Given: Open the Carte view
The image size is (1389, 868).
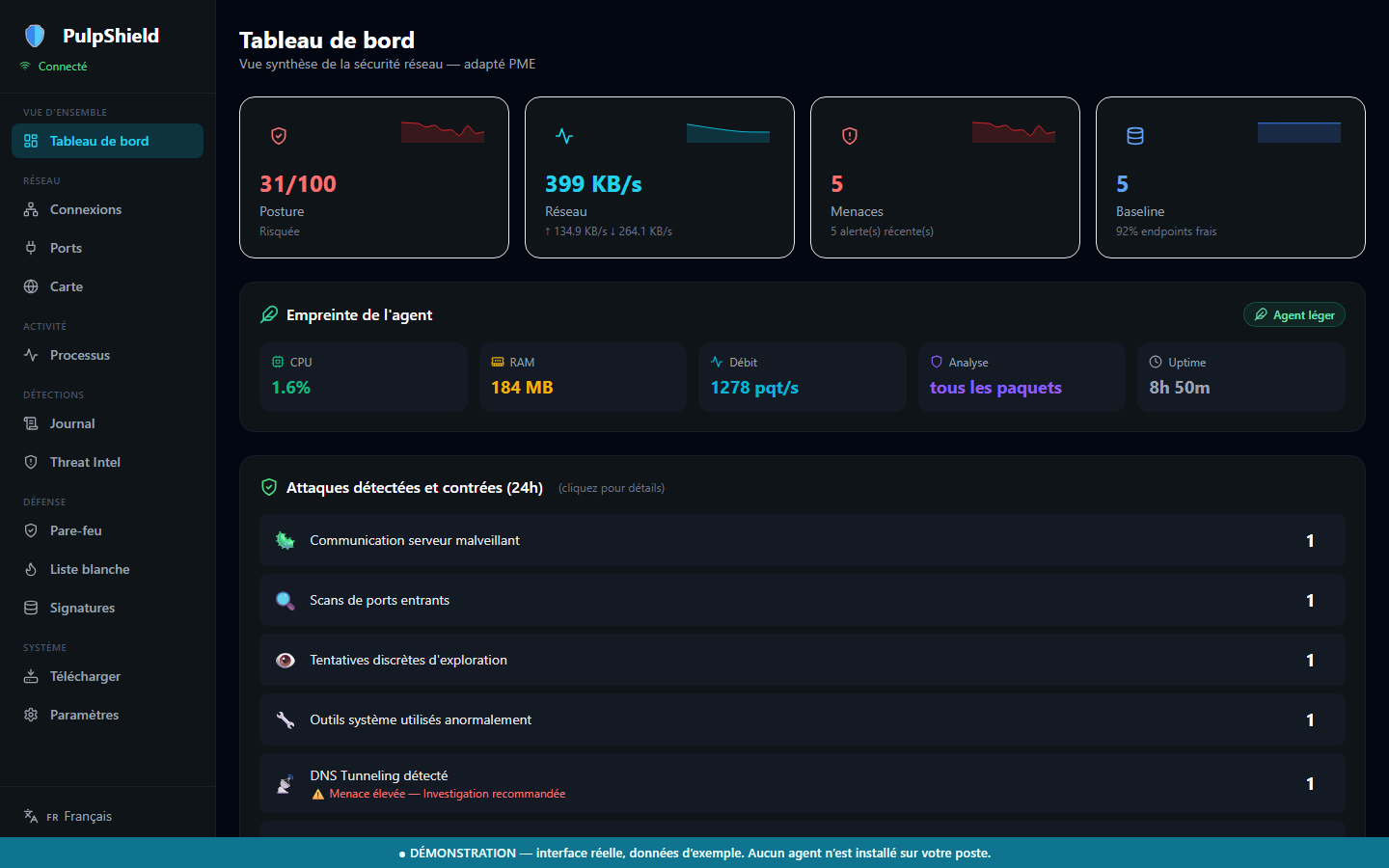Looking at the screenshot, I should pos(107,286).
